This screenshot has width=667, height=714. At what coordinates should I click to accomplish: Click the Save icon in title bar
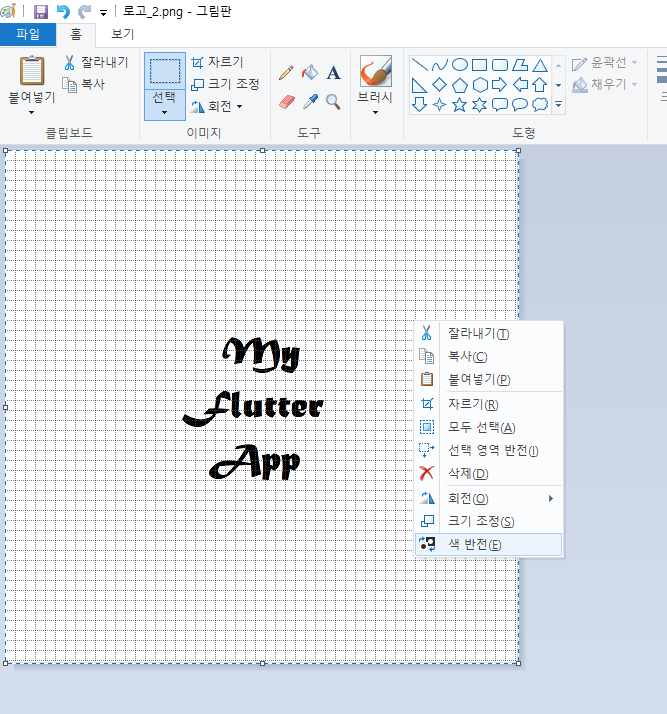tap(41, 12)
